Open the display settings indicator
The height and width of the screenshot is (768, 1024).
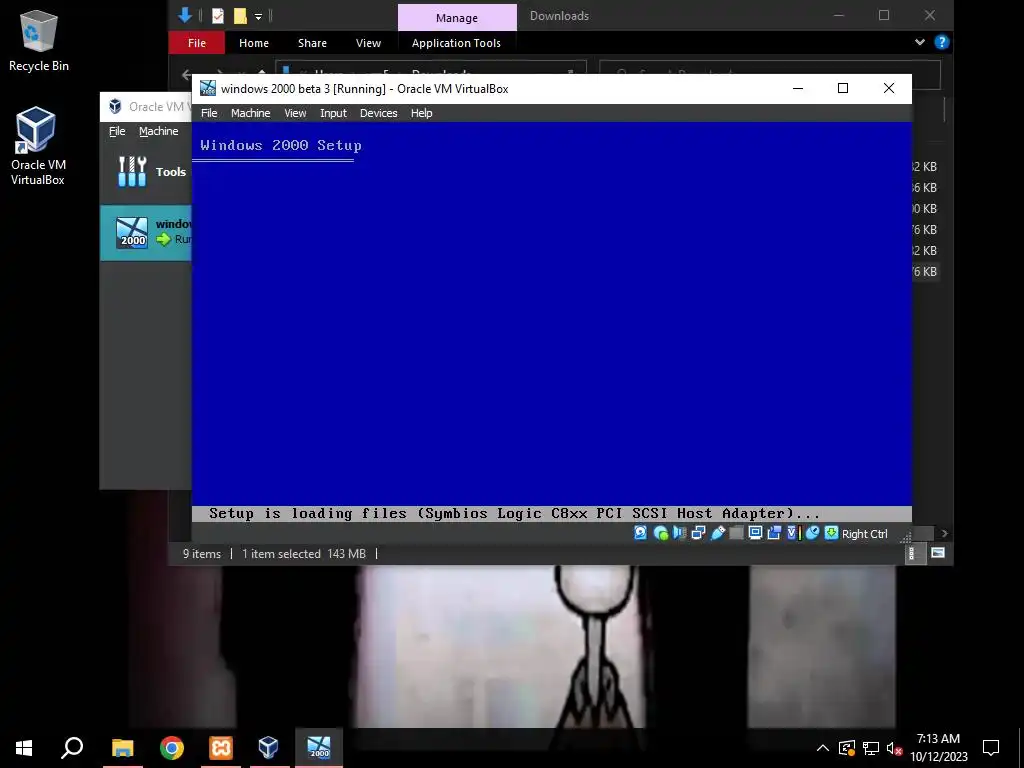[755, 533]
